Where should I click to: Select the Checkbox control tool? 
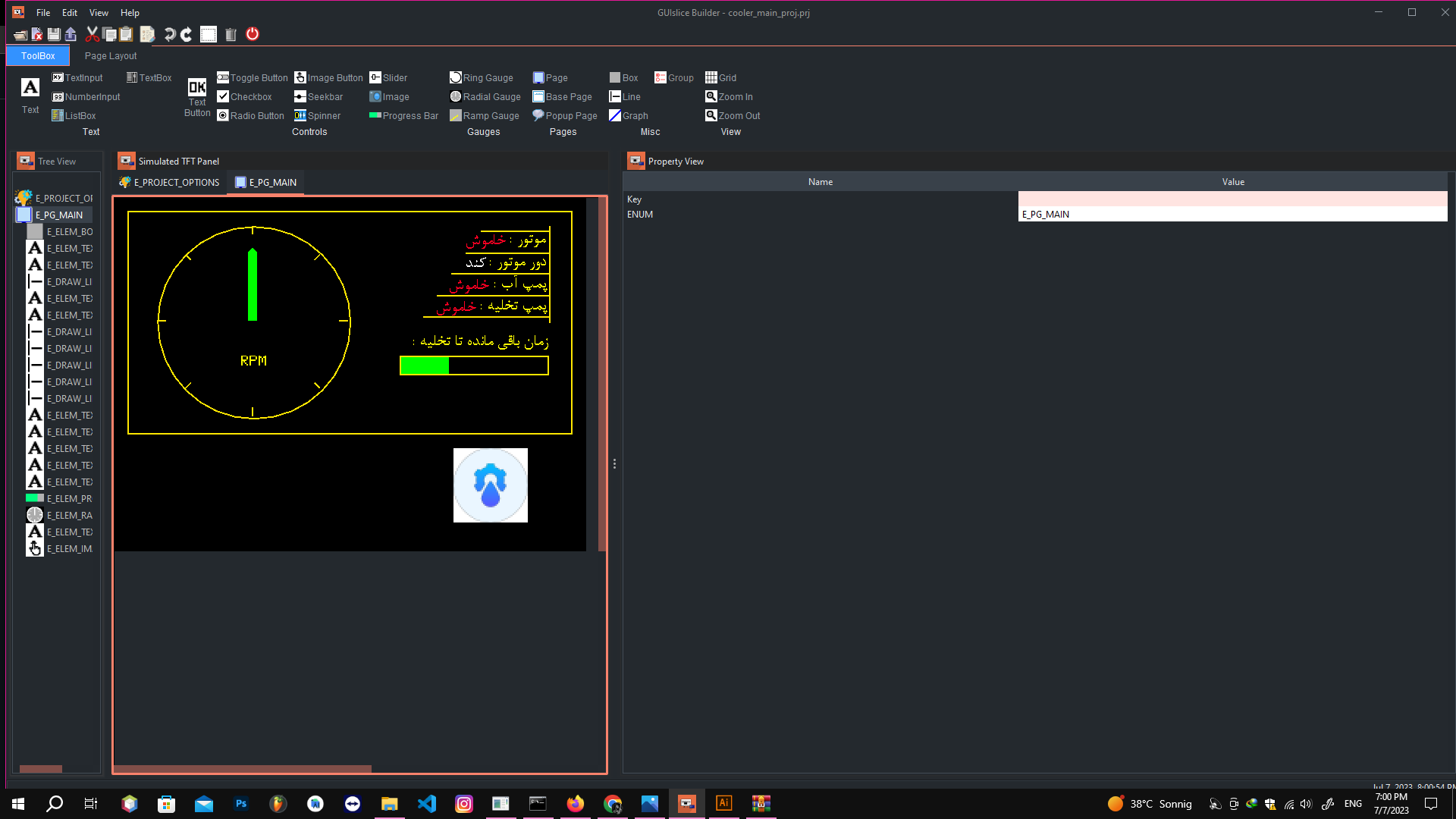[245, 96]
